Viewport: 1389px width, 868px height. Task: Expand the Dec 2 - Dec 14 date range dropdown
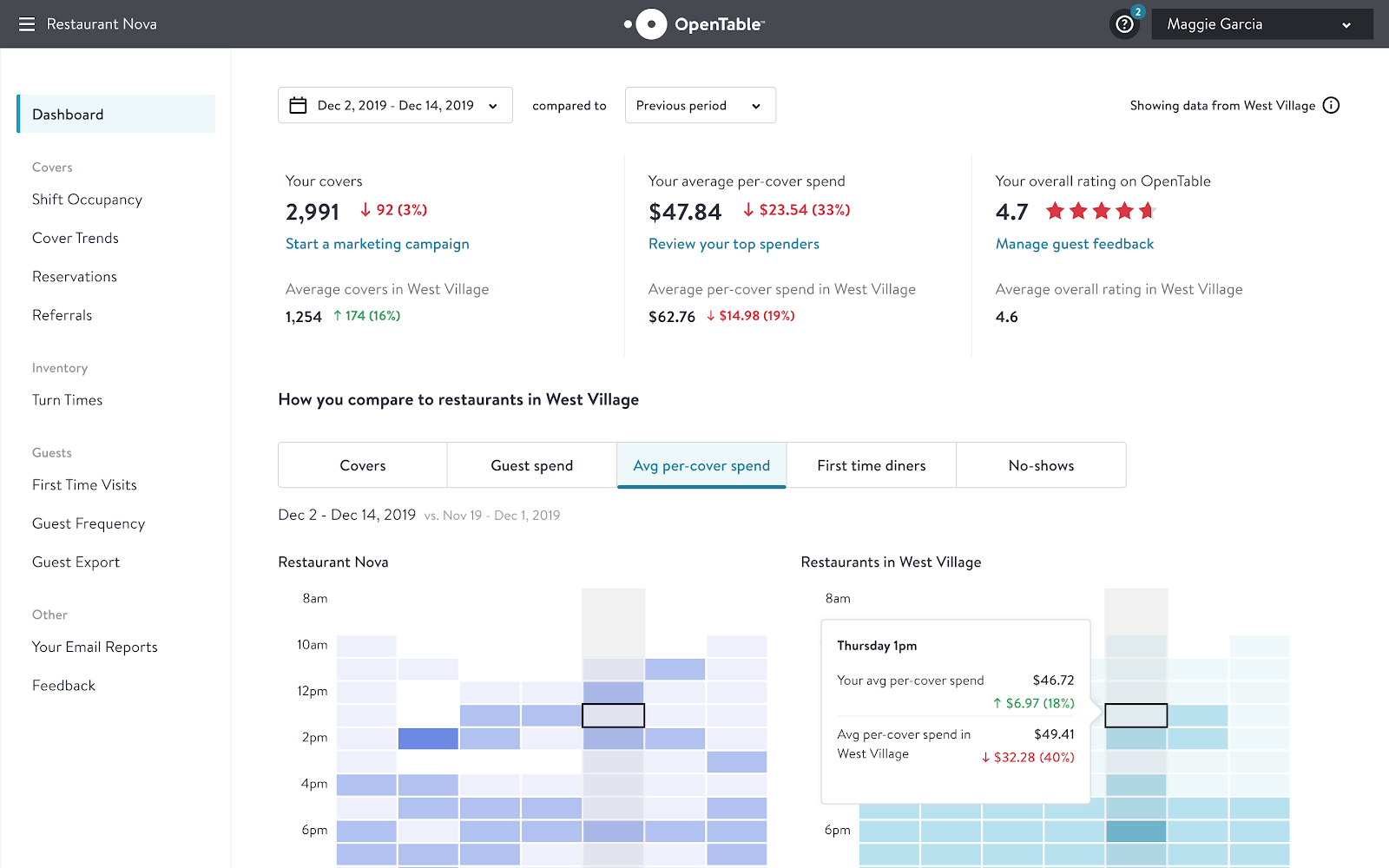[x=395, y=106]
